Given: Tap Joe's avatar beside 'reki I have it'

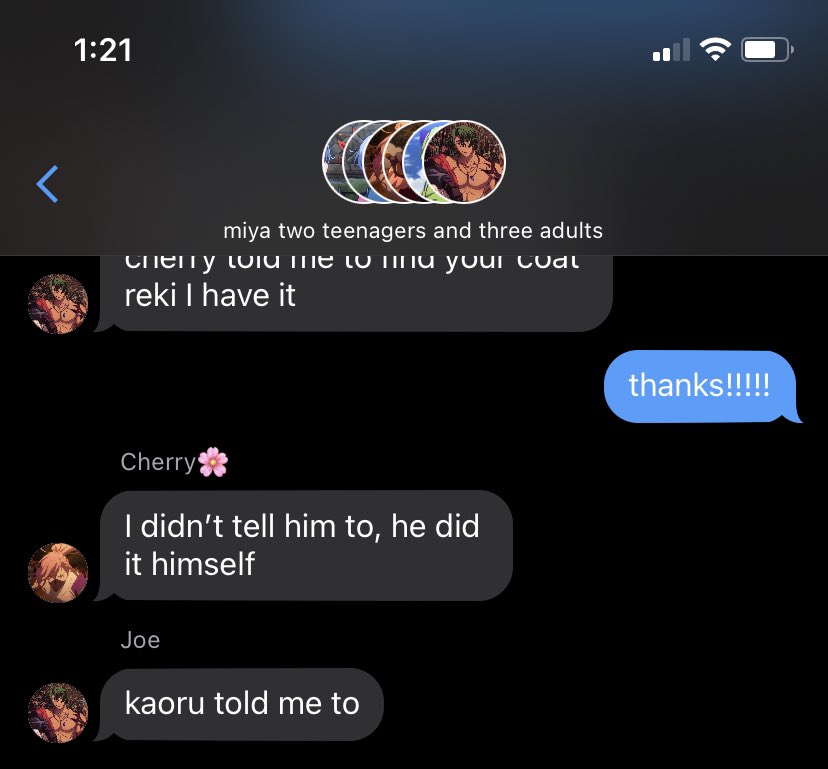Looking at the screenshot, I should click(58, 304).
